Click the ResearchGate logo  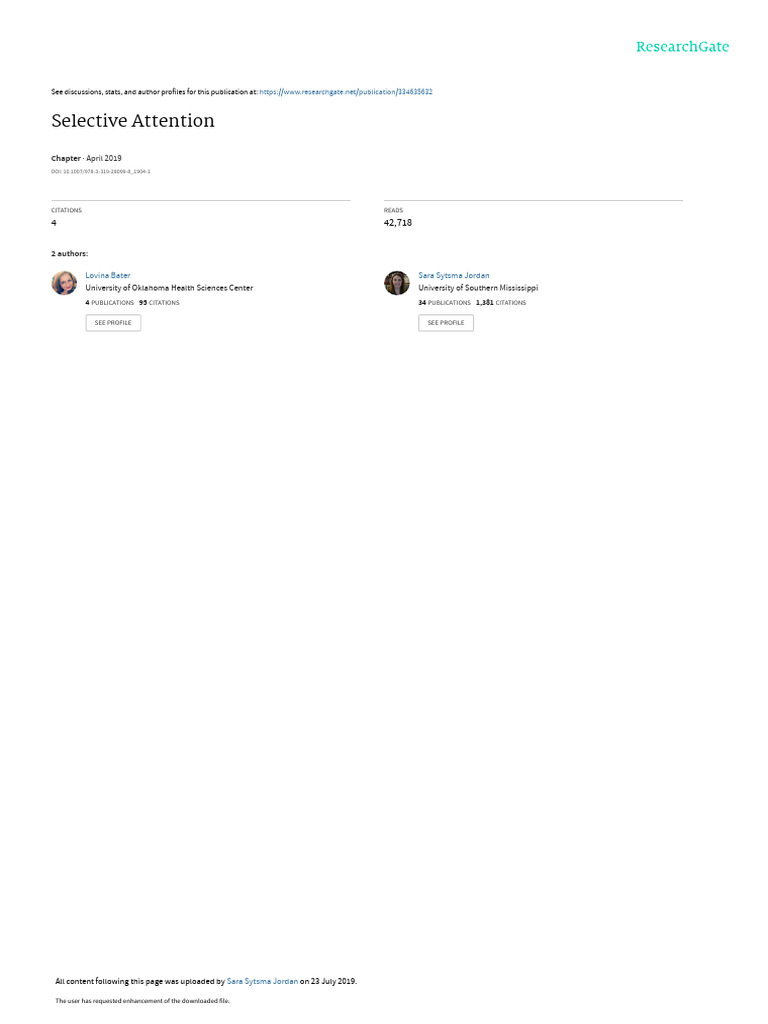(682, 46)
